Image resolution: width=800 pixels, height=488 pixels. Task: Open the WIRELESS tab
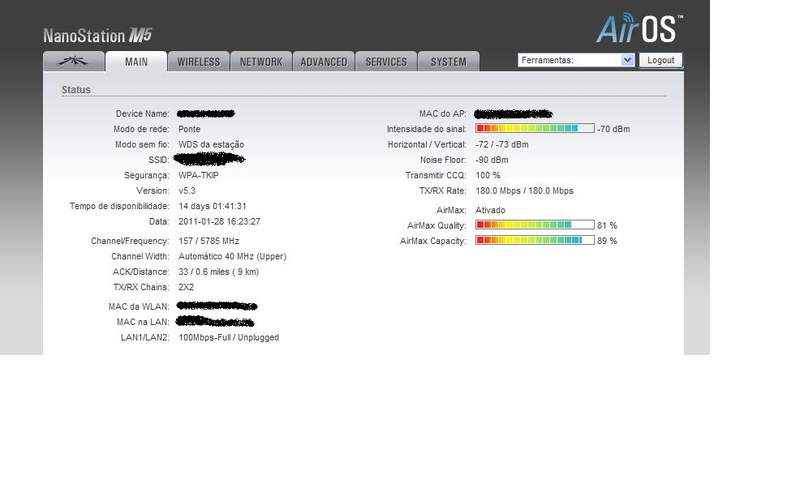(198, 61)
